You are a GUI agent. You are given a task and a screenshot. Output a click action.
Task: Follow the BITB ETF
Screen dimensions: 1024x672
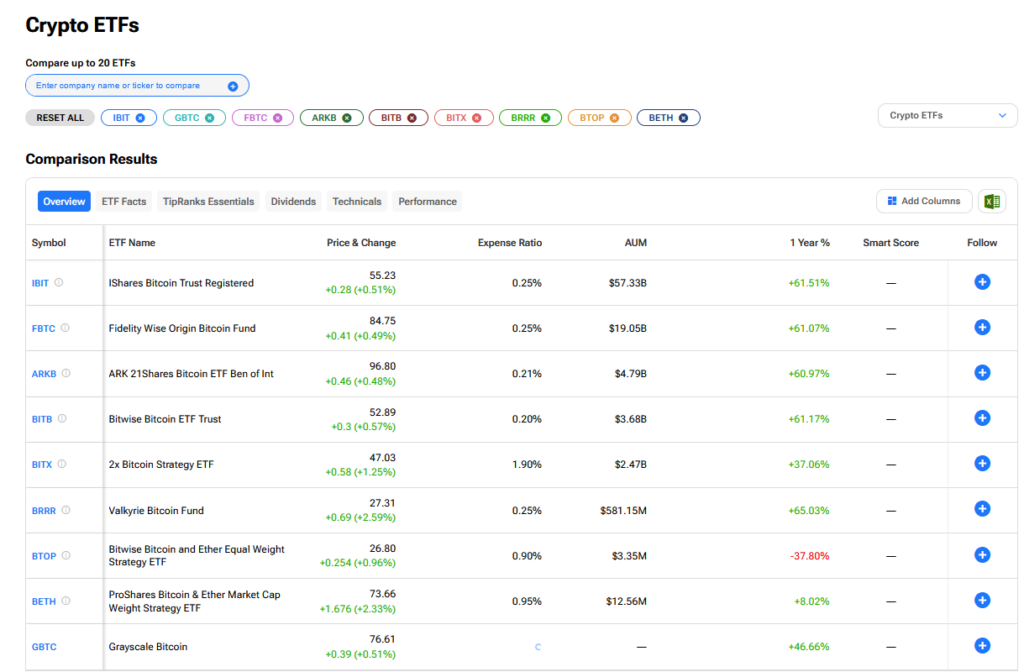click(982, 418)
